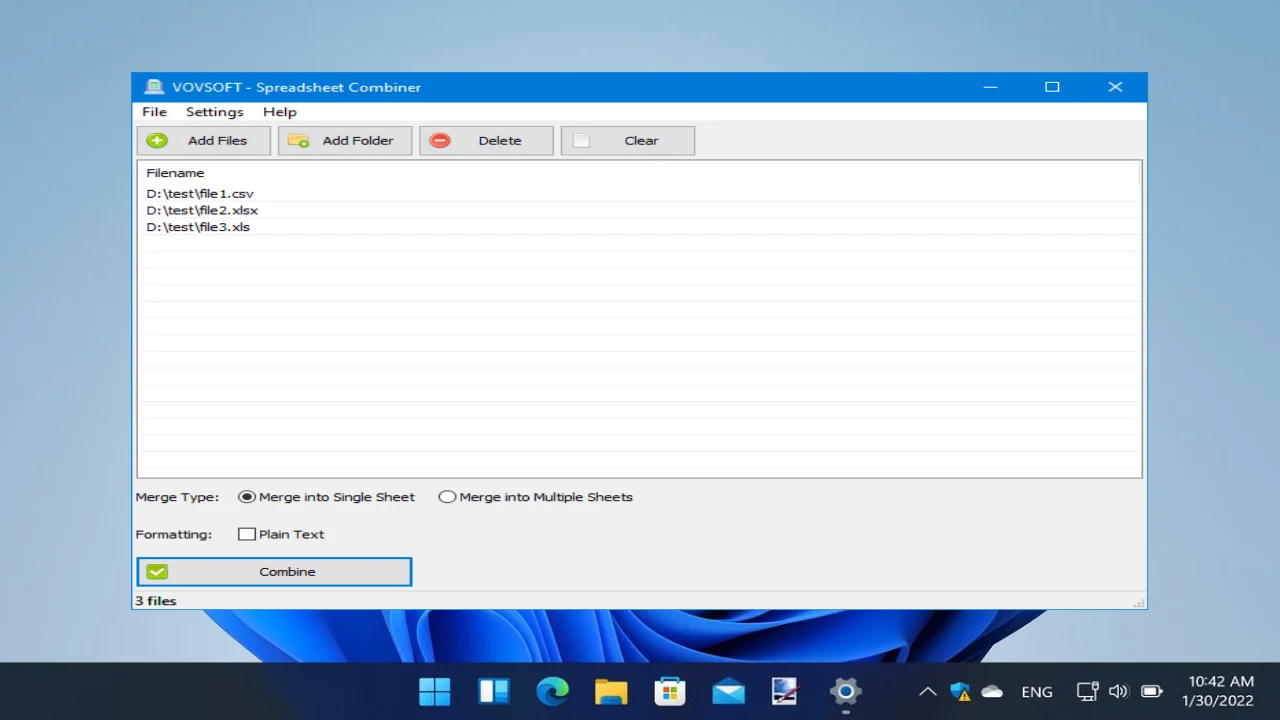Minimize the Spreadsheet Combiner window
This screenshot has width=1280, height=720.
click(990, 87)
